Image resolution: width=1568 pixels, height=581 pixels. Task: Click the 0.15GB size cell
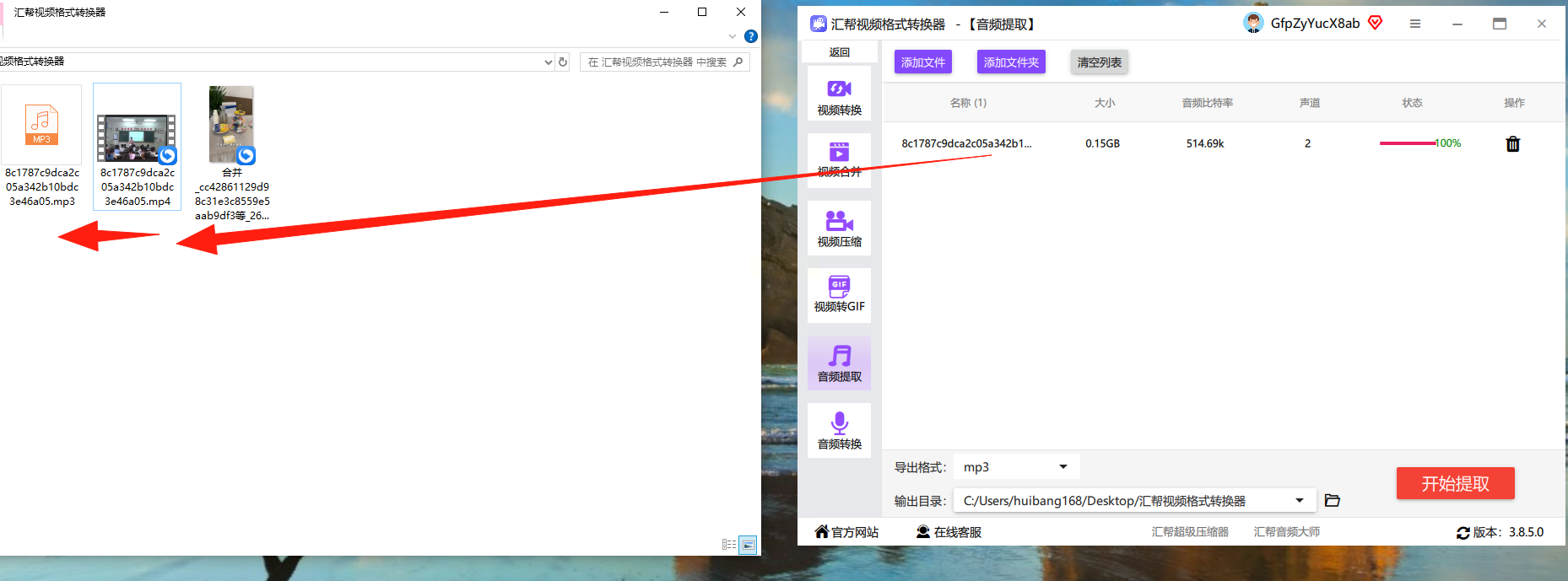tap(1102, 143)
